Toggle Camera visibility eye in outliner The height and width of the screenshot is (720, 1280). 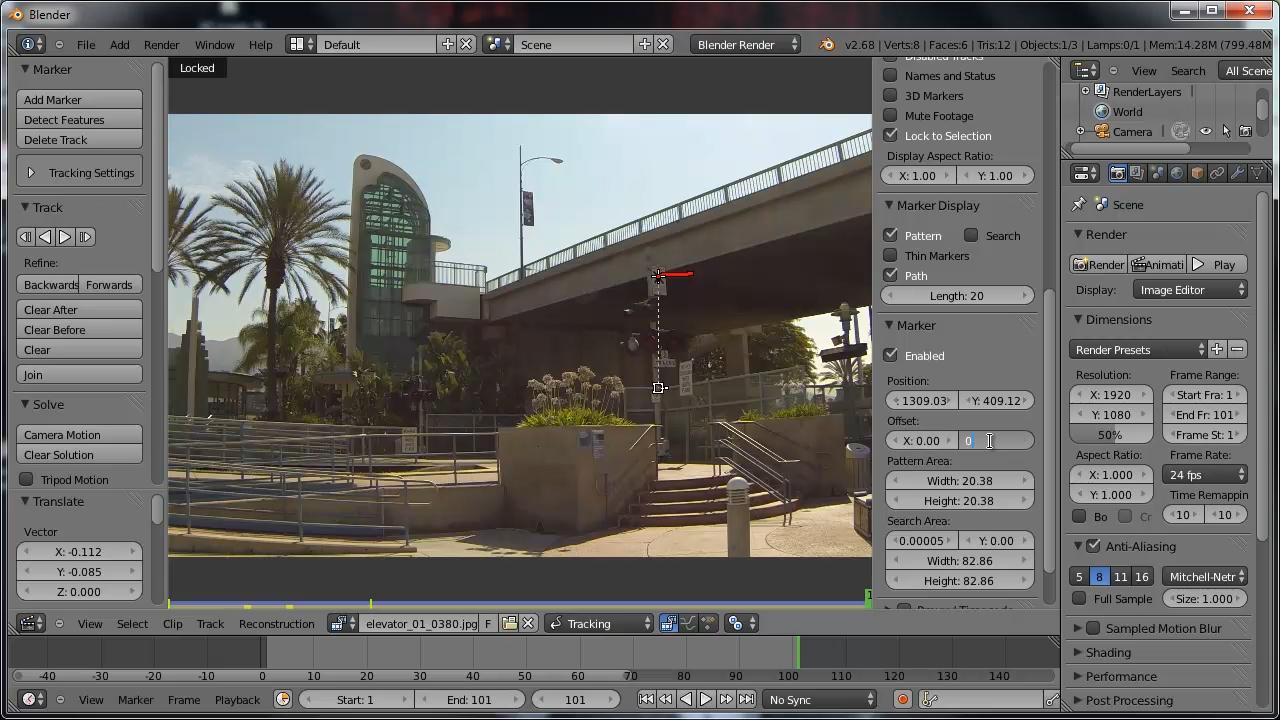[1206, 131]
